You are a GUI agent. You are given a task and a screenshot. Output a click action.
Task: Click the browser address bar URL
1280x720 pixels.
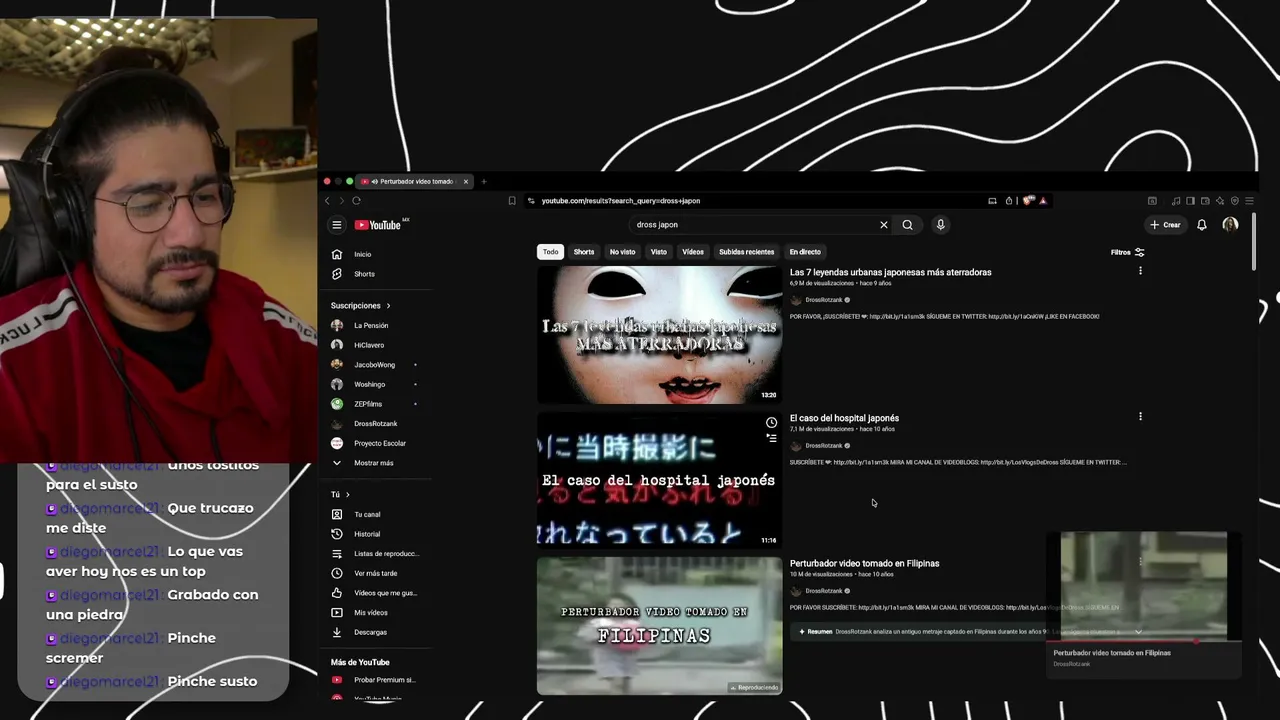click(621, 201)
